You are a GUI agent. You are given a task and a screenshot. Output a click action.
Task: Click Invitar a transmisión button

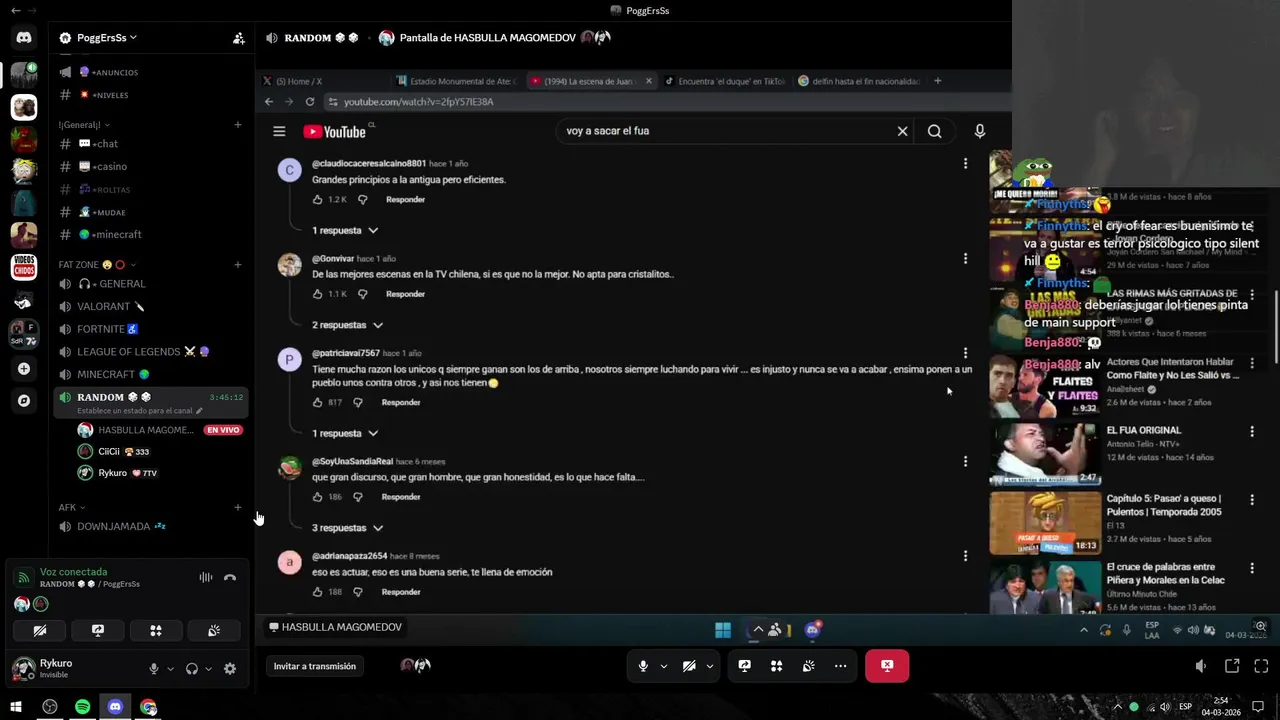coord(315,666)
